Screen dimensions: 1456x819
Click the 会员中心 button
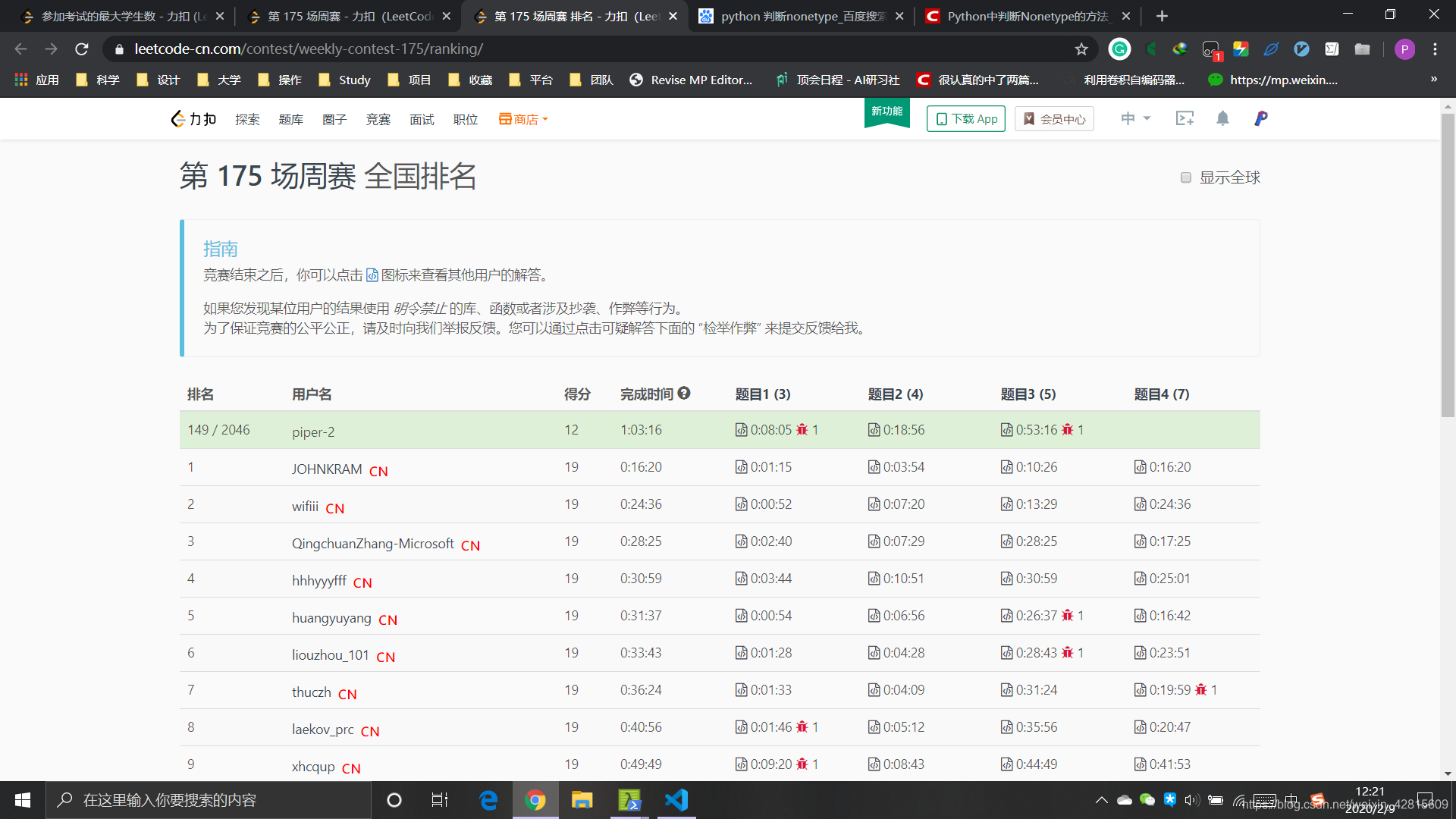click(1054, 119)
